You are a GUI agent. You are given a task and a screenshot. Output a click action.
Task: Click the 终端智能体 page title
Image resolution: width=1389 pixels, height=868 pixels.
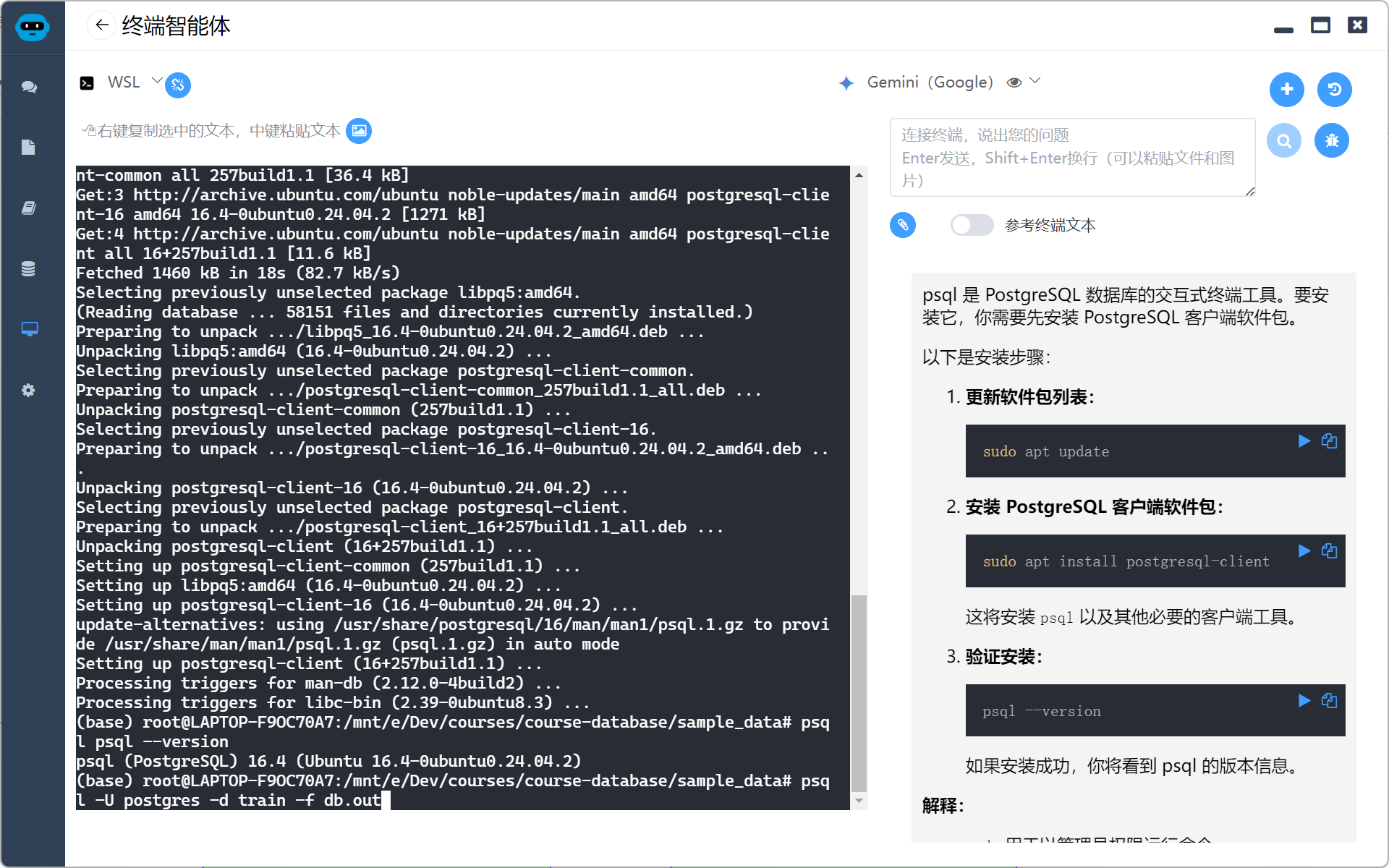point(176,26)
